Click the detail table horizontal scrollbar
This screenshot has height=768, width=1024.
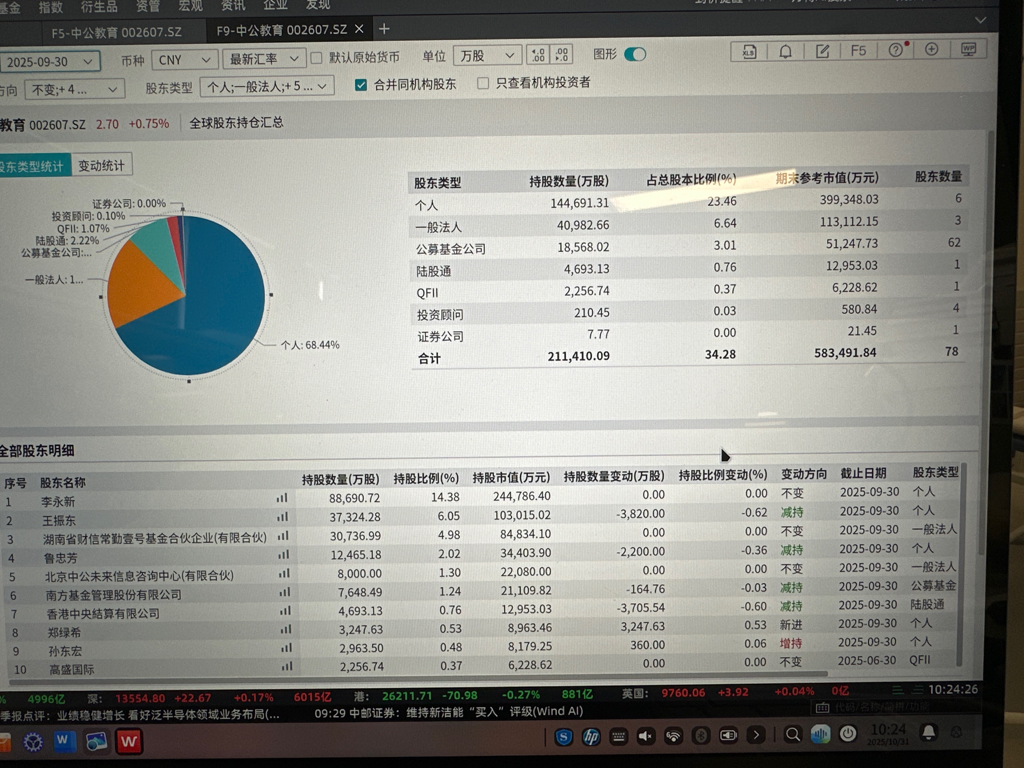[418, 676]
